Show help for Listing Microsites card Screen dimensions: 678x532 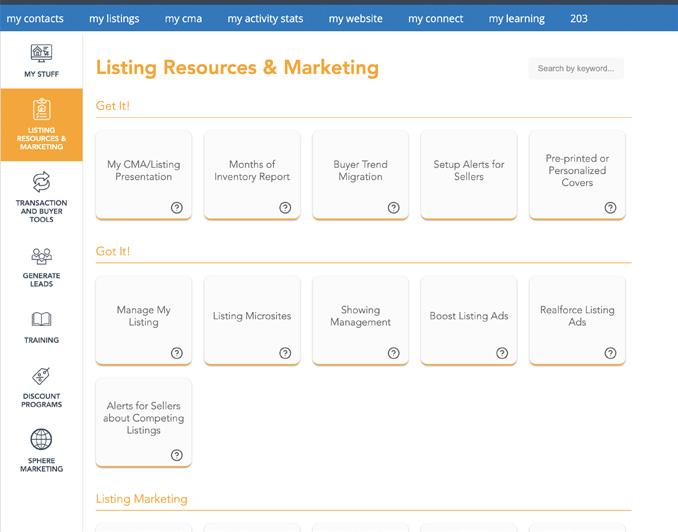point(285,353)
